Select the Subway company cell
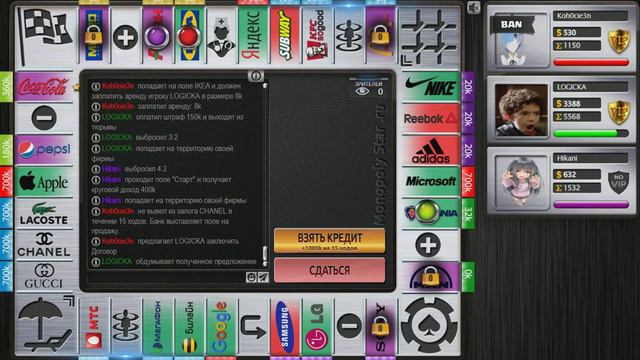Image resolution: width=640 pixels, height=360 pixels. click(x=285, y=36)
